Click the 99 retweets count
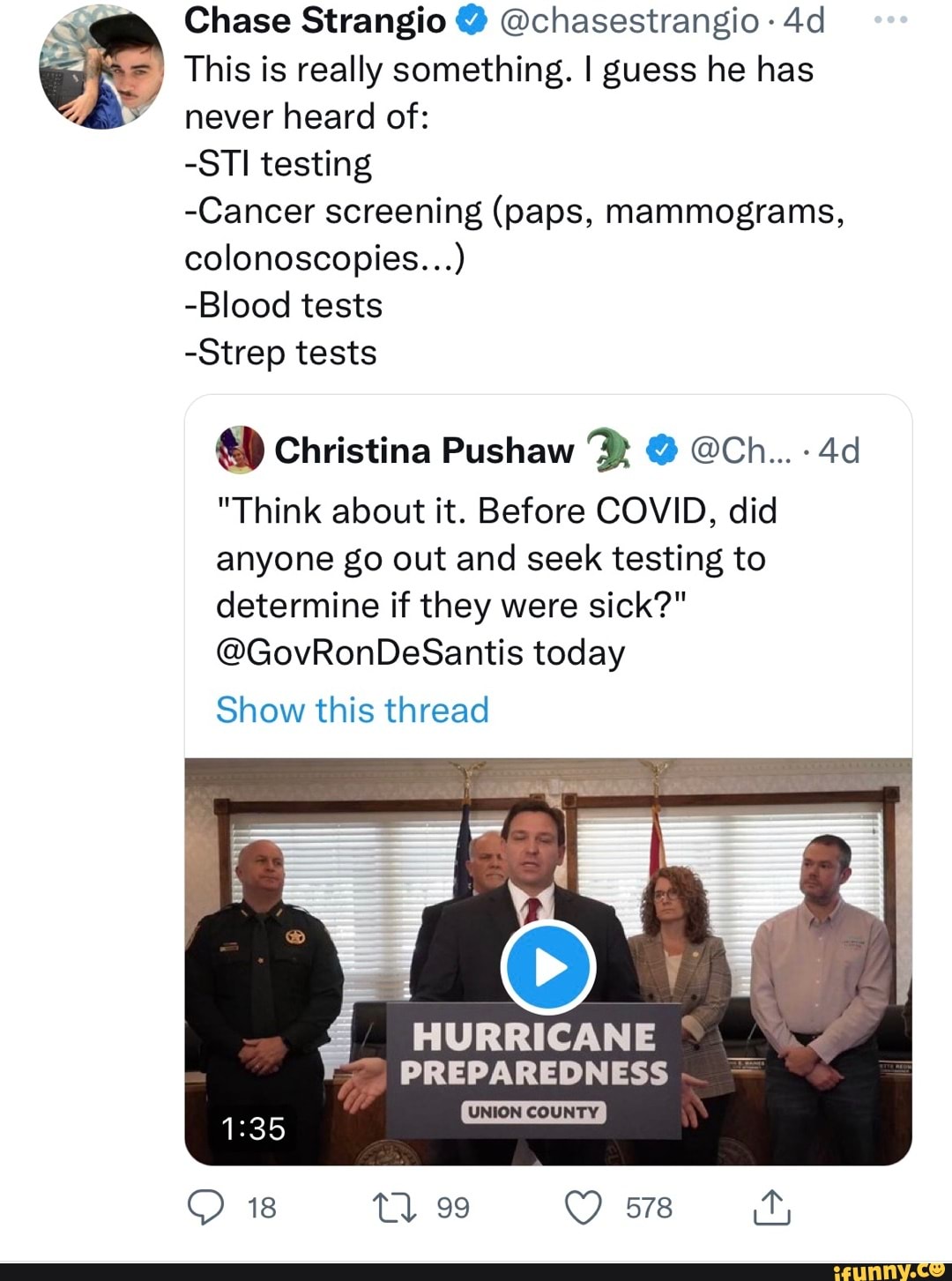 click(x=453, y=1207)
